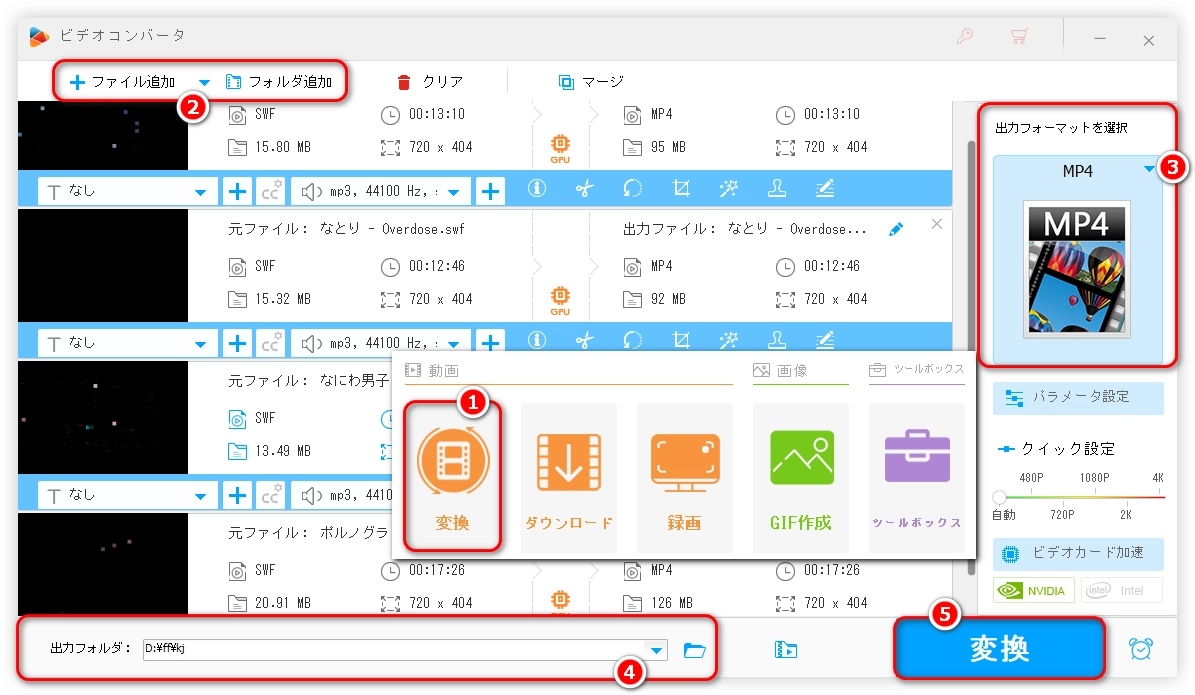Open the 変換 (Convert) module
The image size is (1195, 695).
pyautogui.click(x=452, y=477)
